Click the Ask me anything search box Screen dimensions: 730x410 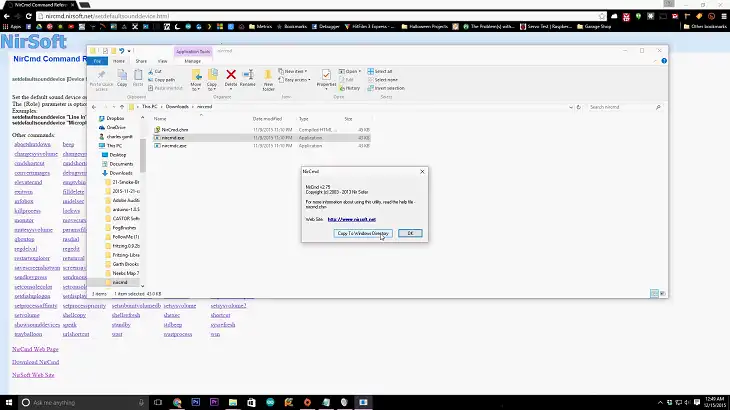pyautogui.click(x=84, y=402)
